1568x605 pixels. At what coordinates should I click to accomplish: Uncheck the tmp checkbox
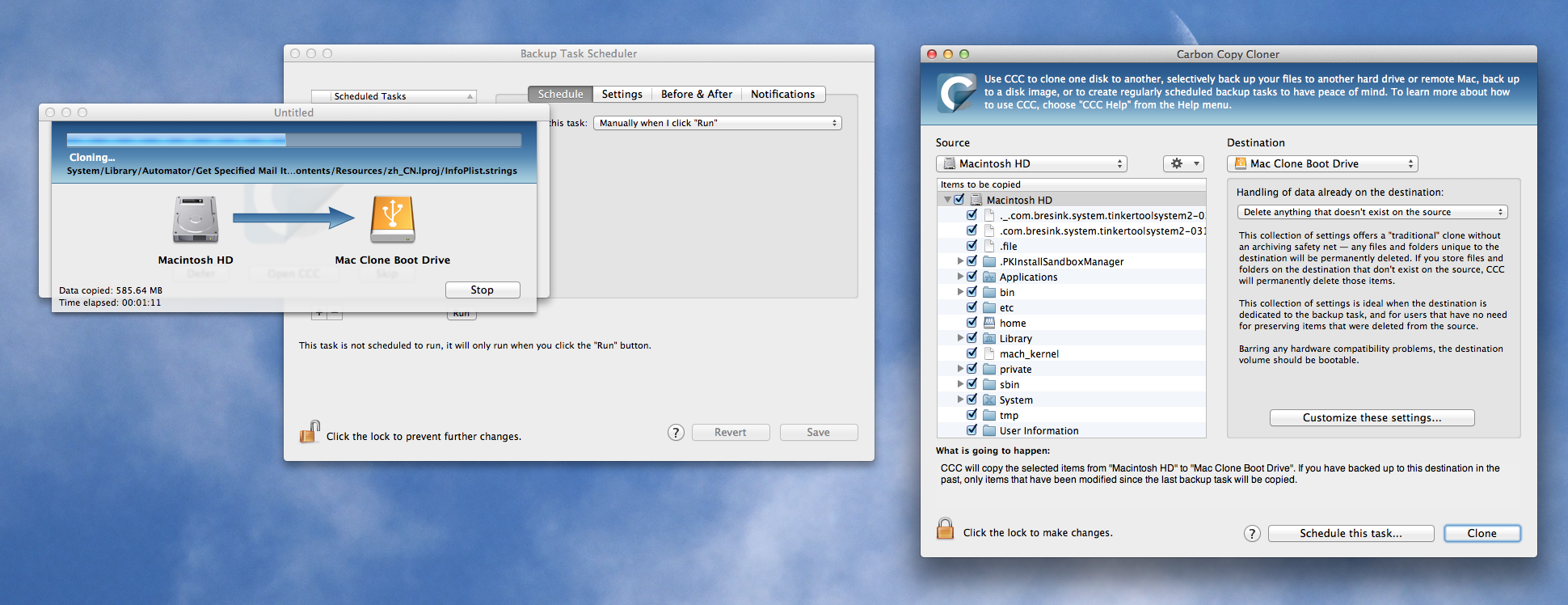pos(972,415)
